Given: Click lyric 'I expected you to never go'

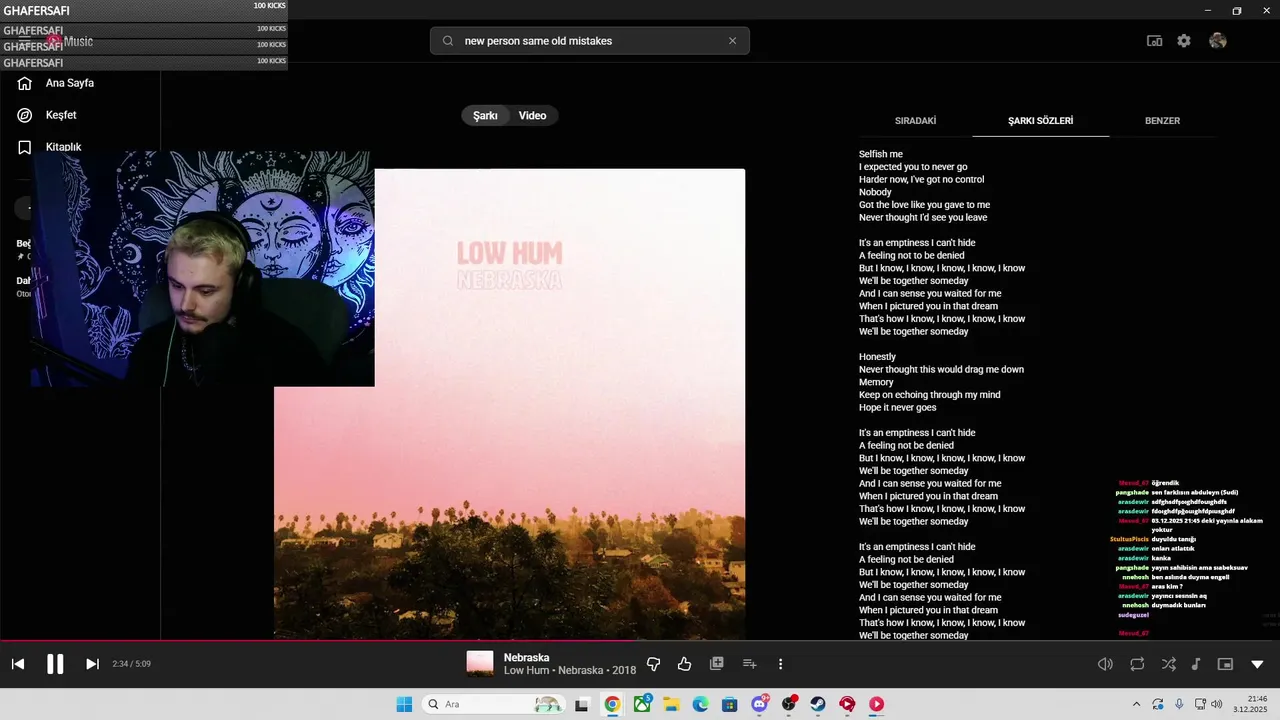Looking at the screenshot, I should pos(913,167).
